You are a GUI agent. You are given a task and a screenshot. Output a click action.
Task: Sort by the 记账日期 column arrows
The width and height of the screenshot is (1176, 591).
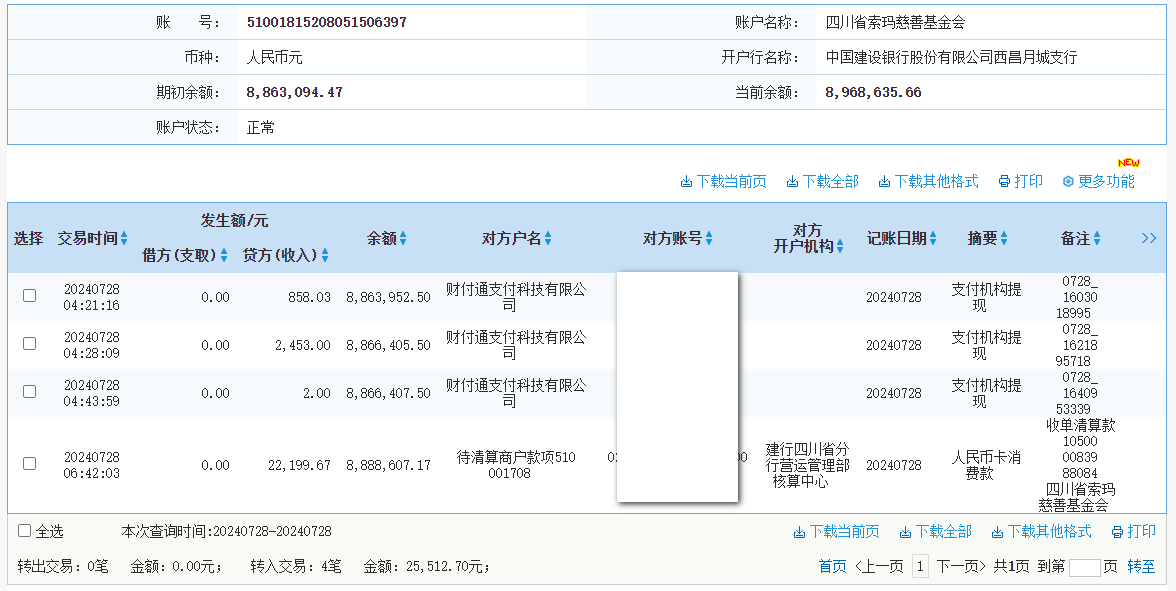(x=933, y=238)
